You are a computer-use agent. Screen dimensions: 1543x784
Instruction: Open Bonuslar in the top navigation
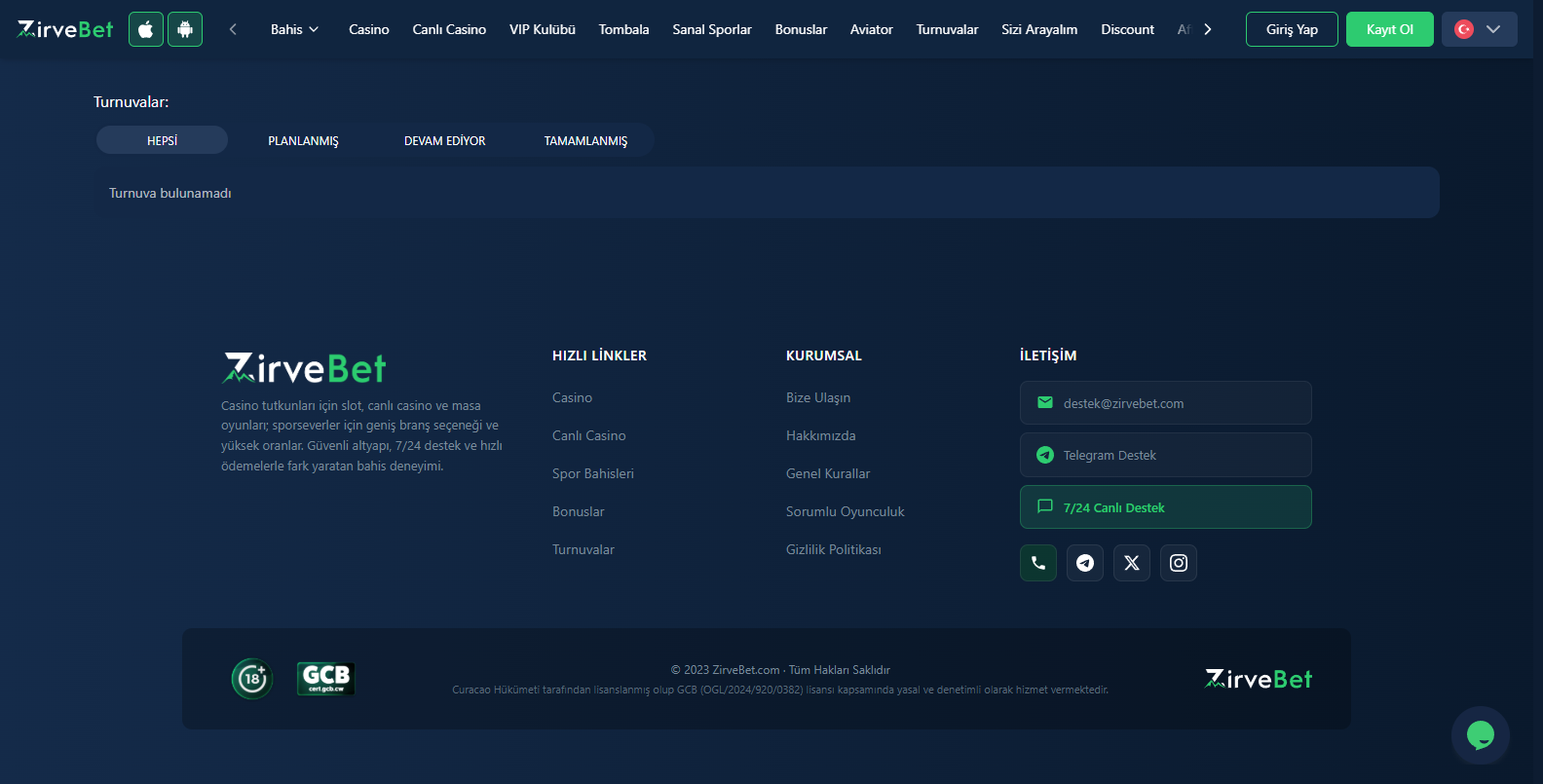[x=801, y=29]
